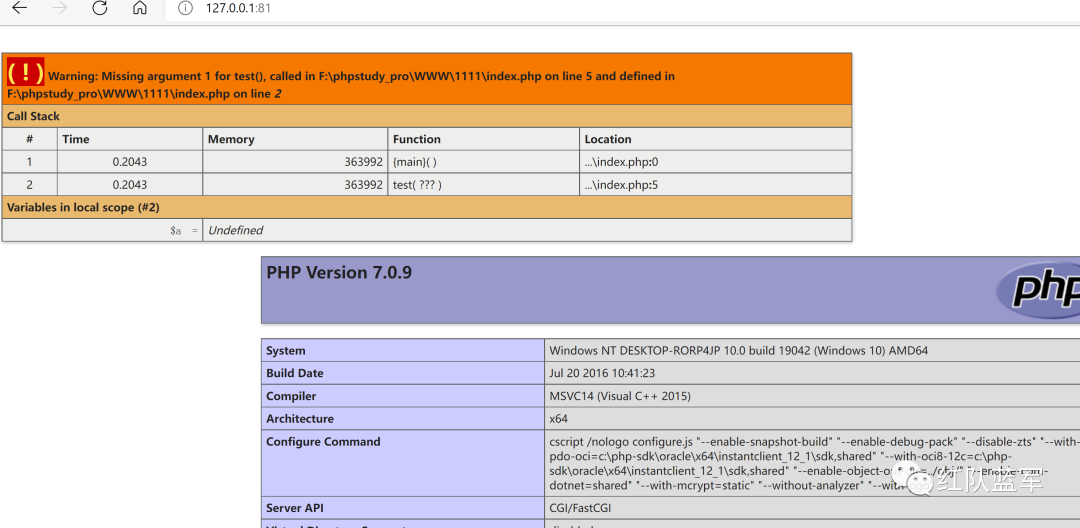This screenshot has width=1080, height=528.
Task: Select the 'Configure Command' row label
Action: (323, 441)
